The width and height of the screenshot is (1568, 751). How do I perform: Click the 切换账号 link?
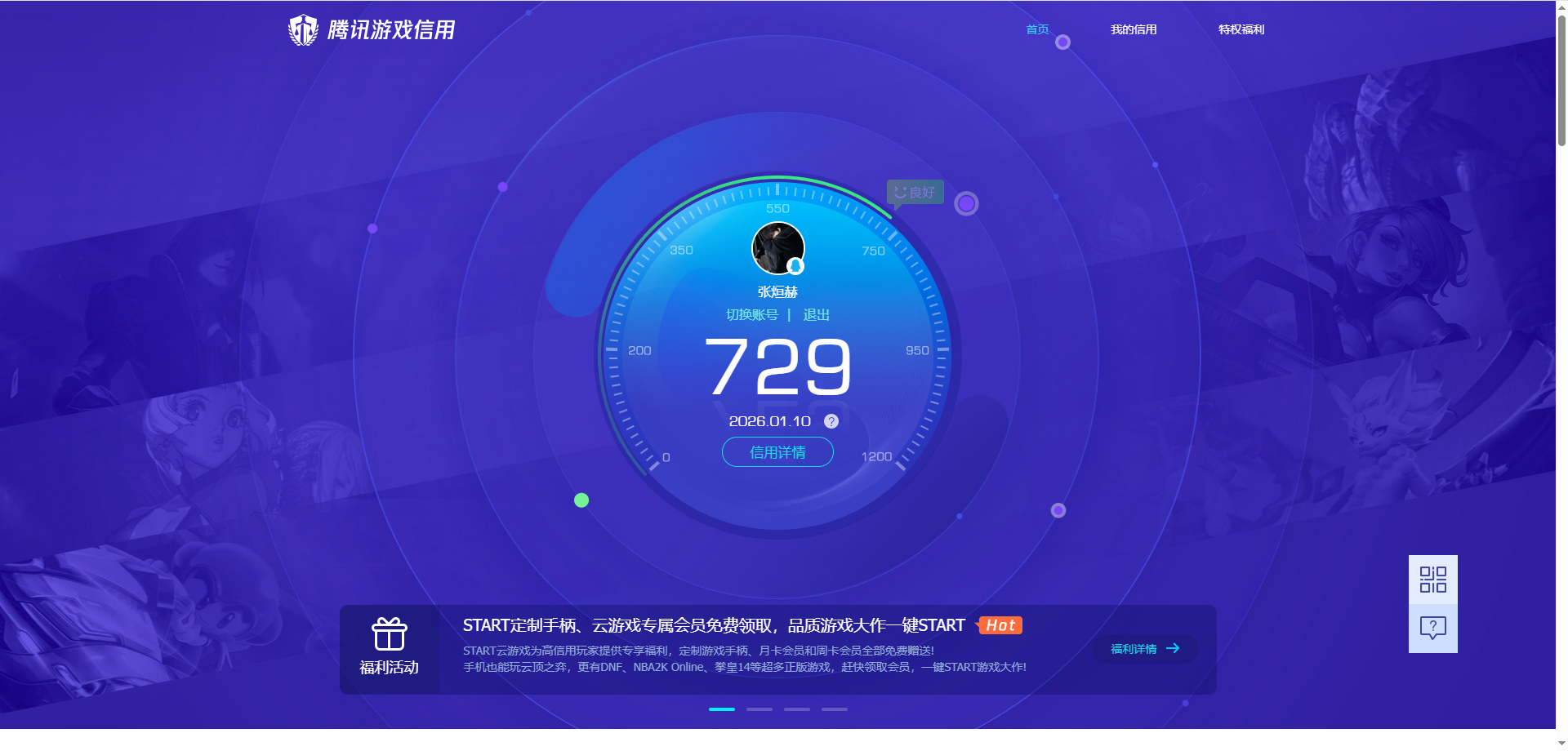coord(753,314)
